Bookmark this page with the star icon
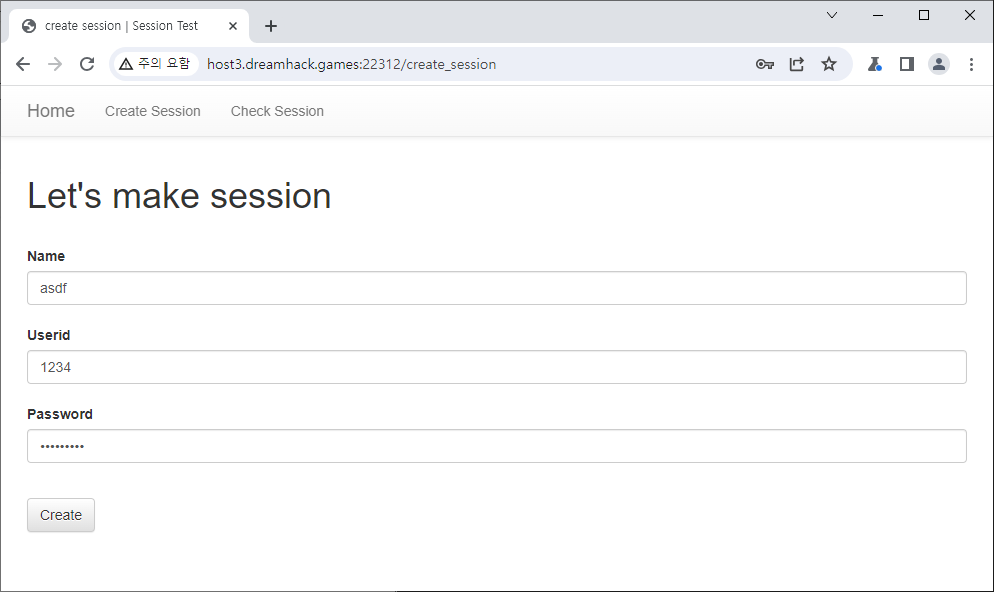Screen dimensions: 994x592 pos(829,64)
